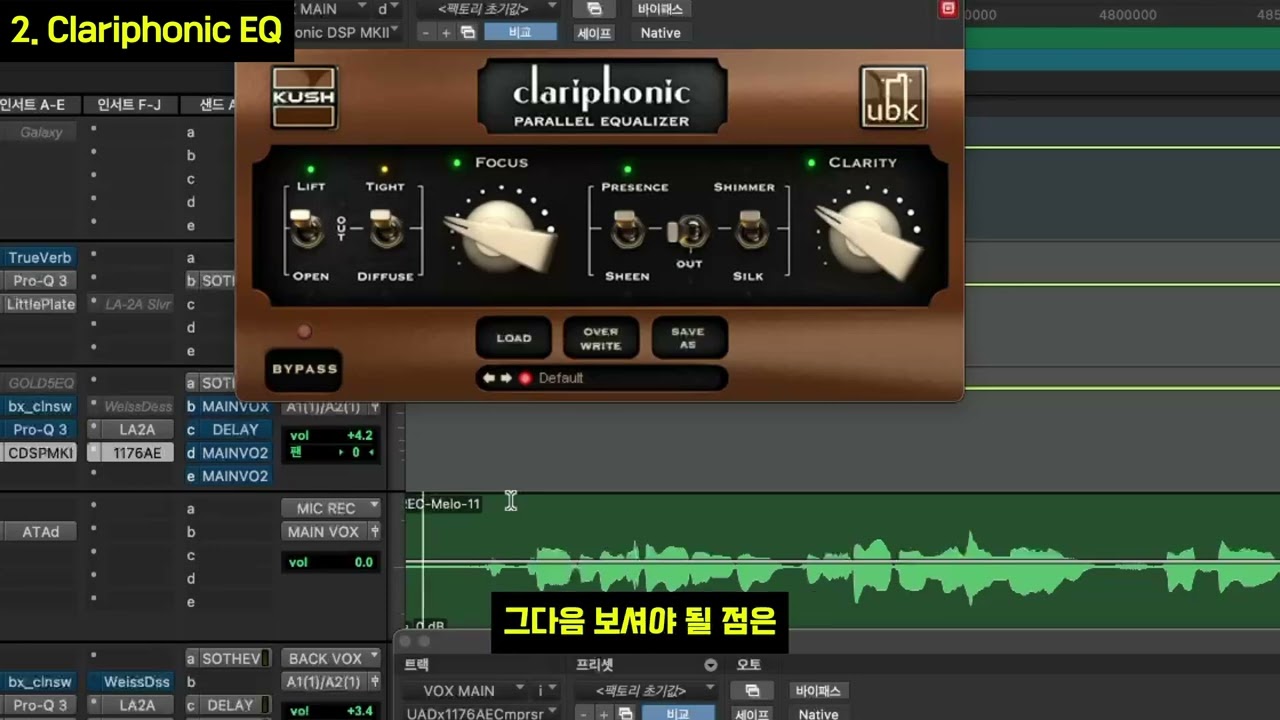The height and width of the screenshot is (720, 1280).
Task: Toggle the Presence/Sheen switch
Action: coord(628,231)
